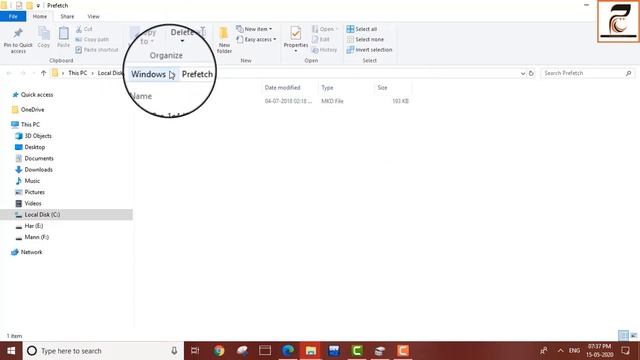640x360 pixels.
Task: Switch to details view icon in status bar
Action: 623,336
